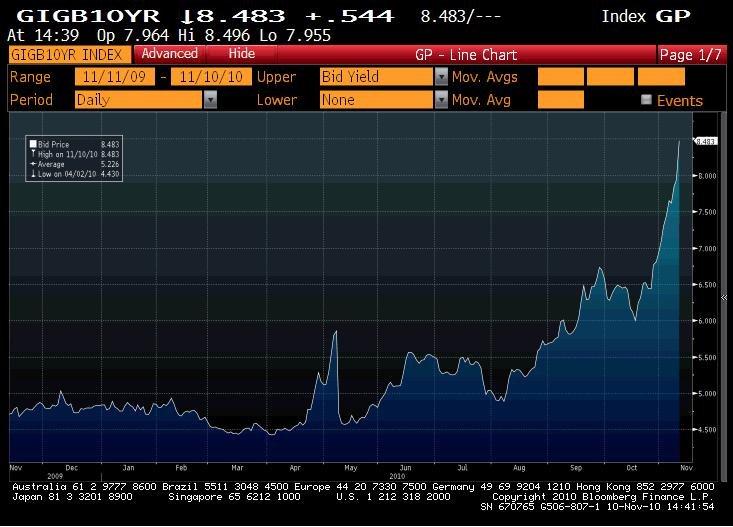Click the range end date field 11/10/10
The image size is (733, 527).
pyautogui.click(x=210, y=77)
